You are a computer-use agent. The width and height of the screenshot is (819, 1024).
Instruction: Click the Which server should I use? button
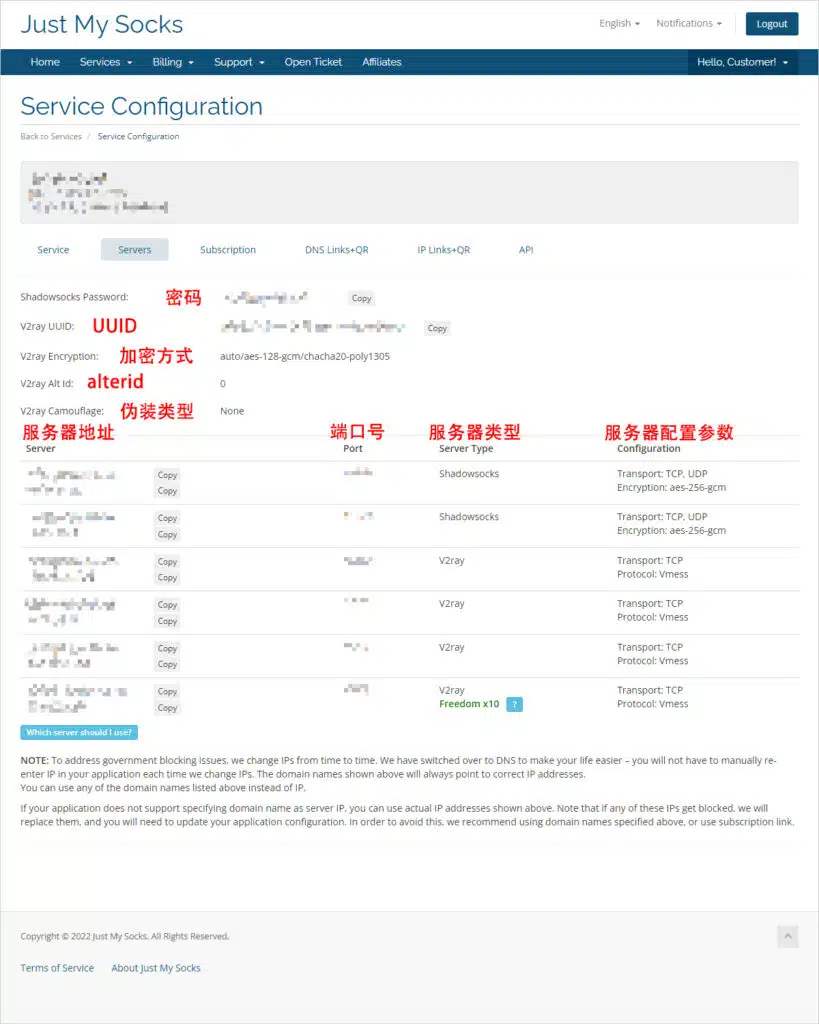tap(79, 732)
